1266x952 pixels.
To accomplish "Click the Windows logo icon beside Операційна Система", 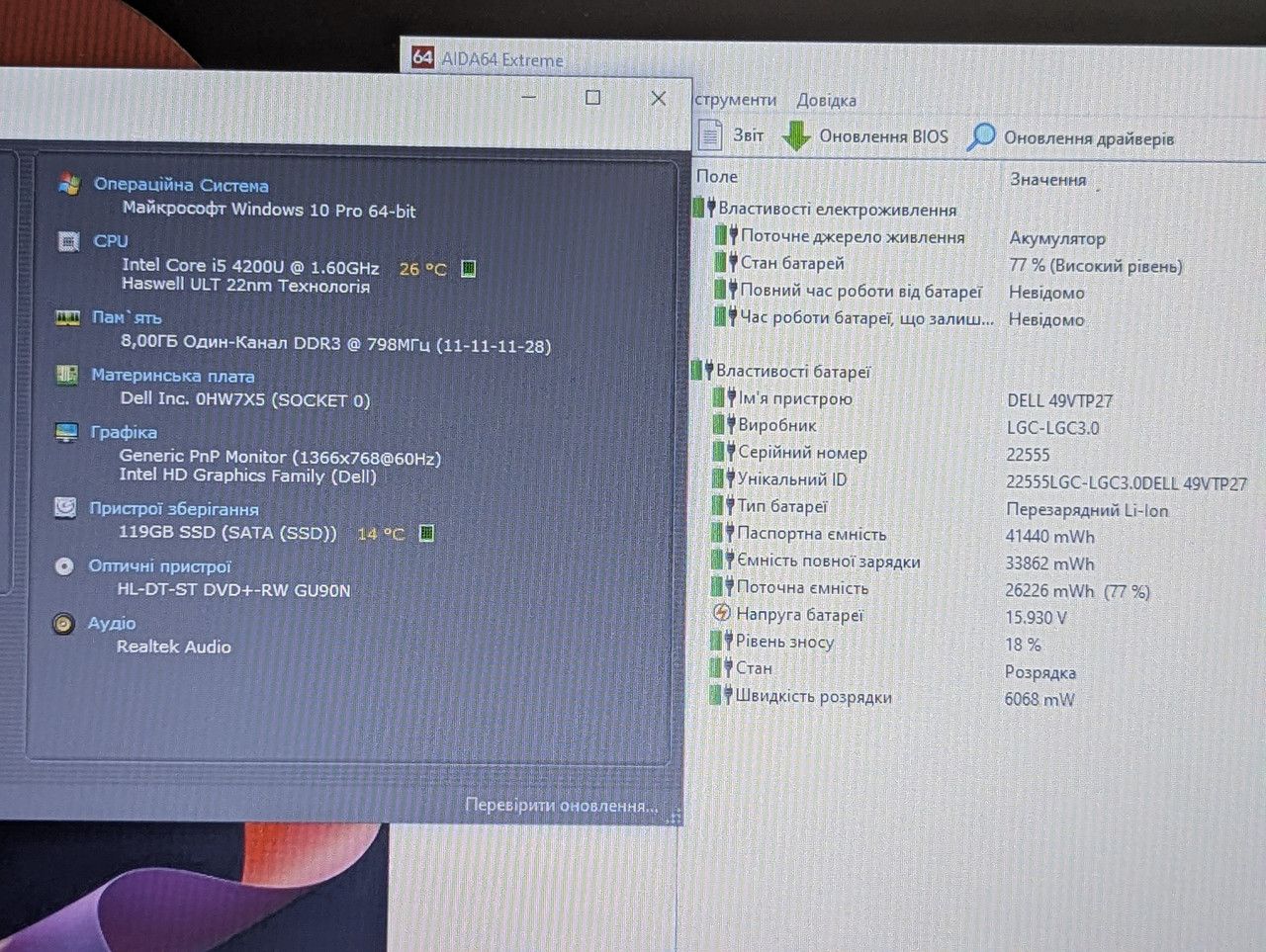I will 68,184.
